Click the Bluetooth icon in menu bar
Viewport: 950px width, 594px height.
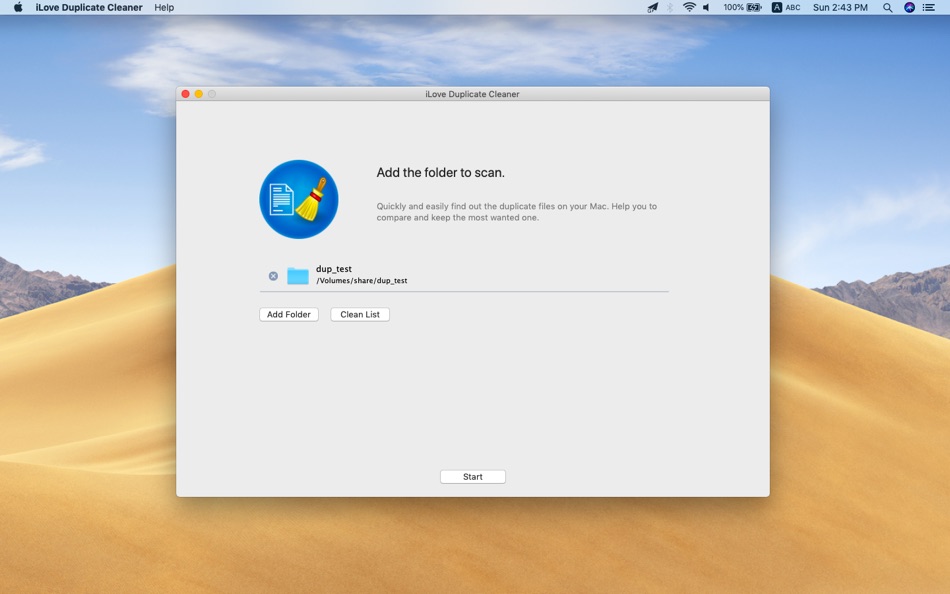tap(669, 7)
